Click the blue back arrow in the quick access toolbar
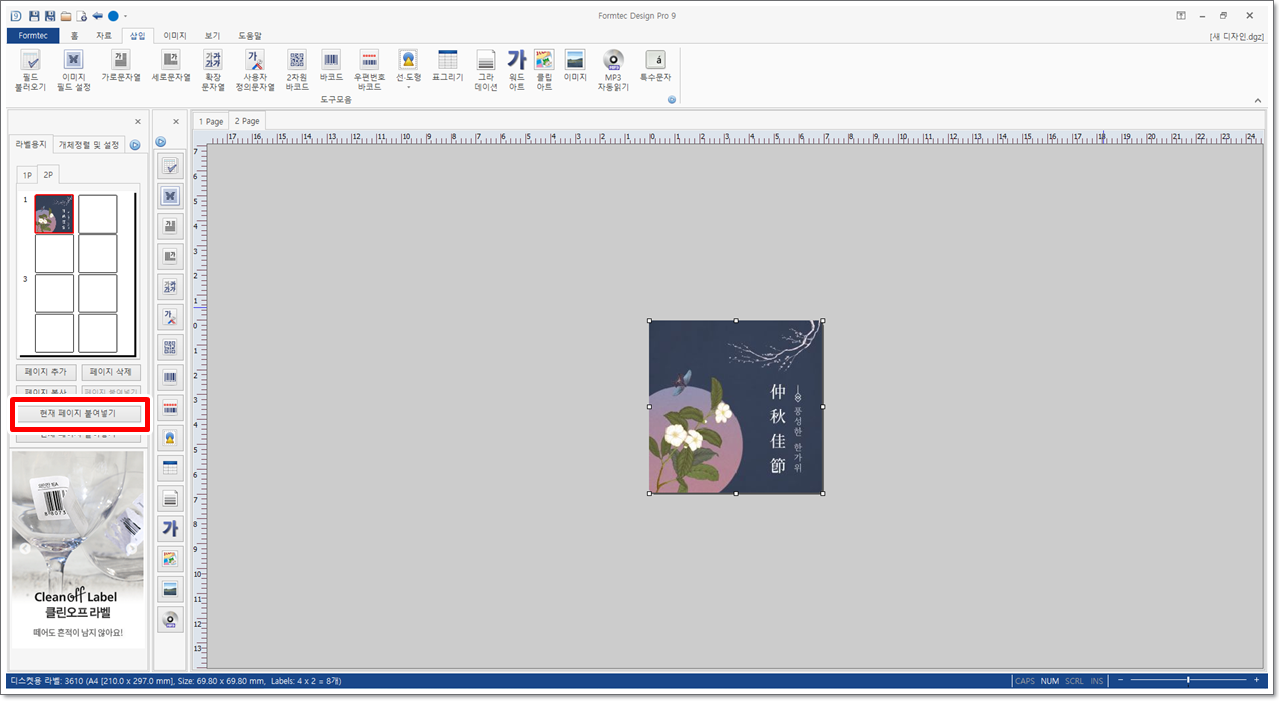The image size is (1280, 701). tap(98, 16)
